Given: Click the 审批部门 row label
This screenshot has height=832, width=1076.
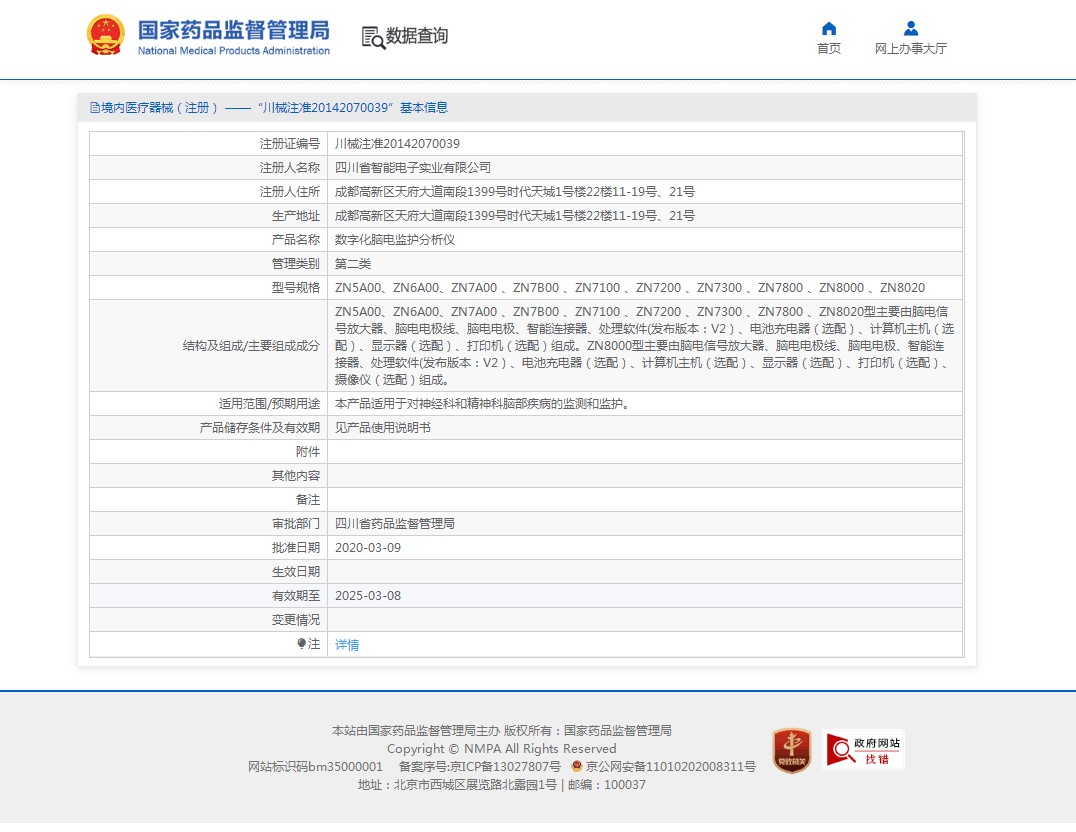Looking at the screenshot, I should (x=296, y=524).
